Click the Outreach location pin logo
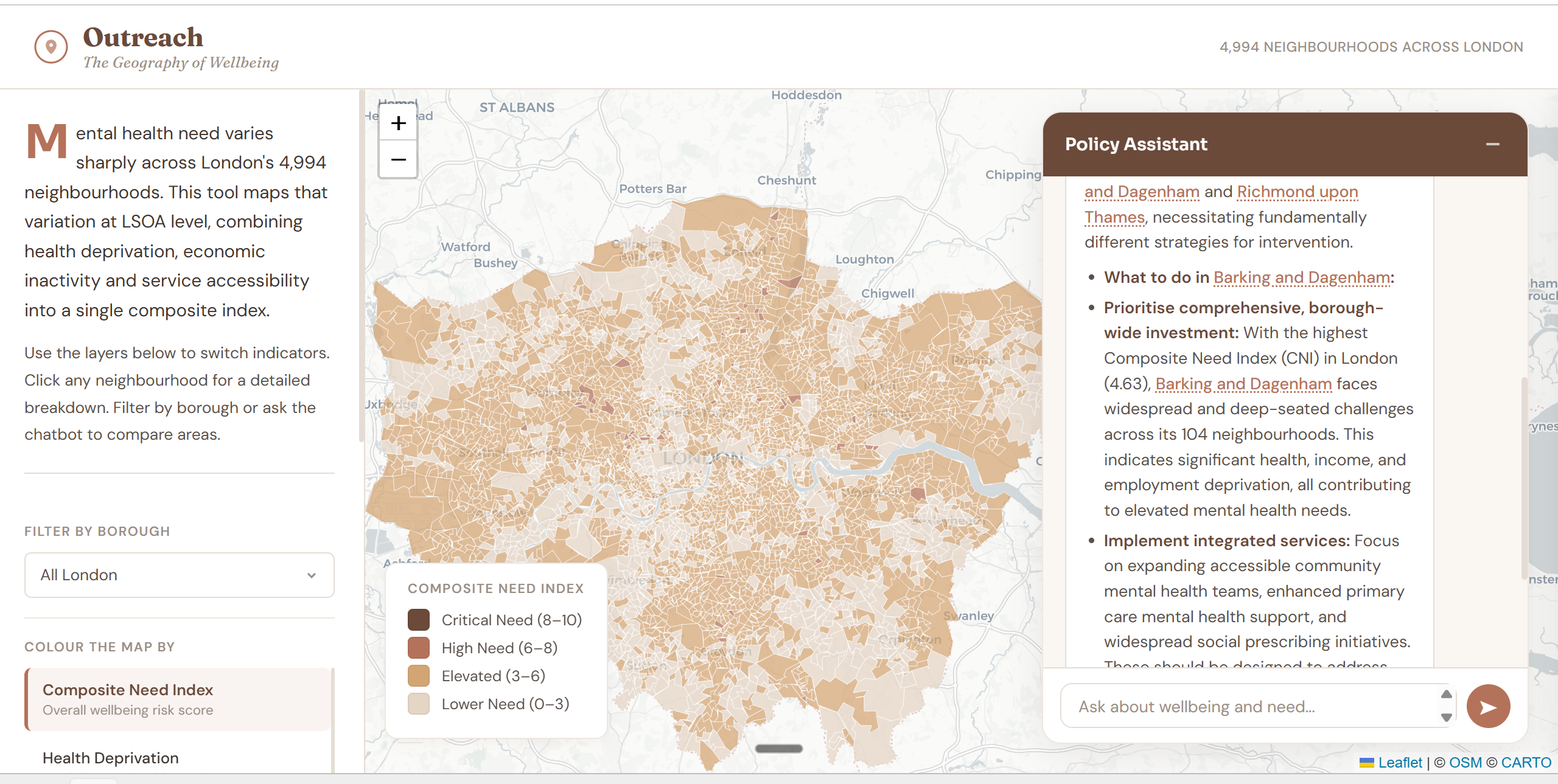Image resolution: width=1558 pixels, height=784 pixels. 51,47
